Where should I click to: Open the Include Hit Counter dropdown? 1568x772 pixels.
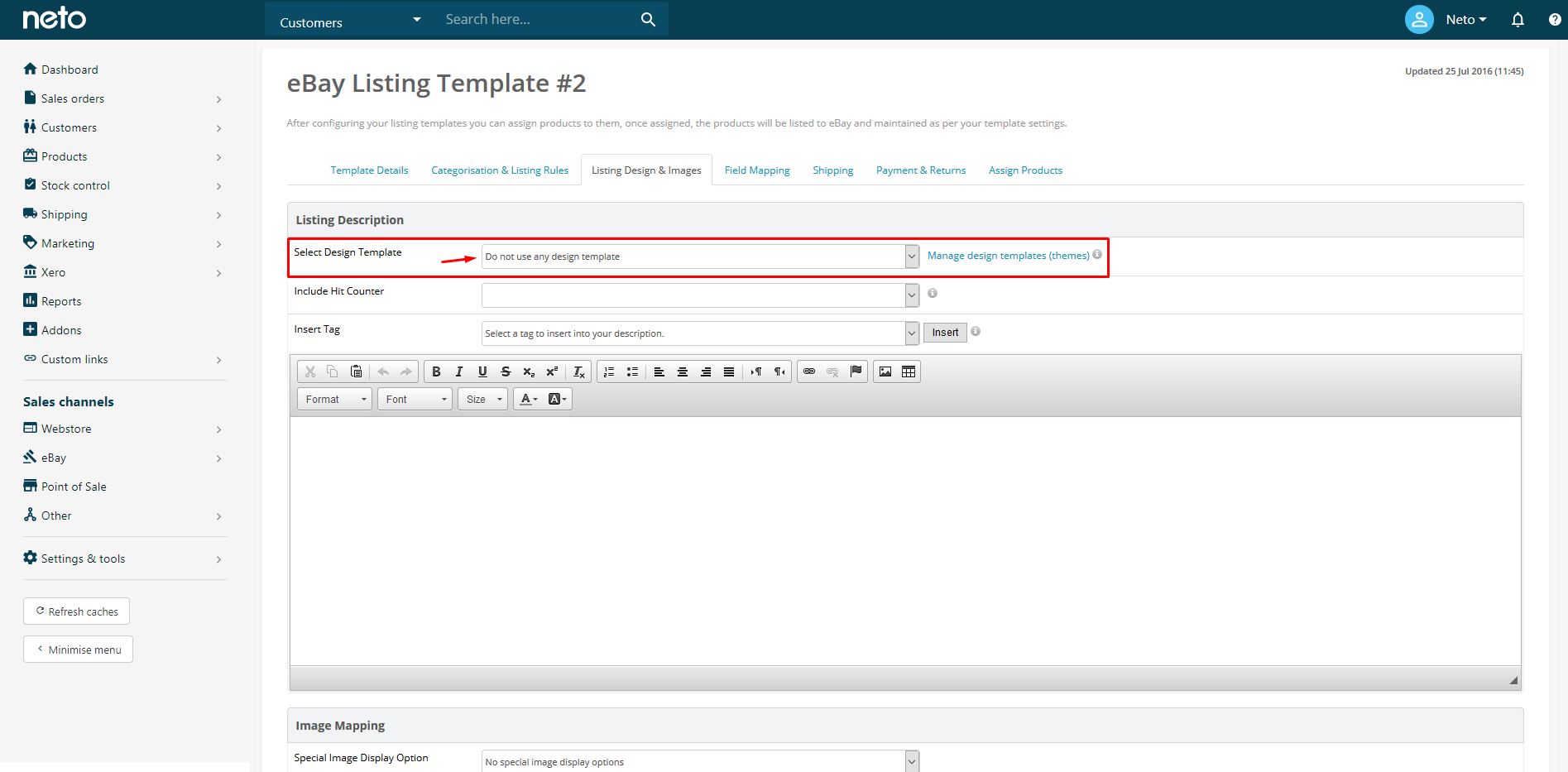pos(700,295)
